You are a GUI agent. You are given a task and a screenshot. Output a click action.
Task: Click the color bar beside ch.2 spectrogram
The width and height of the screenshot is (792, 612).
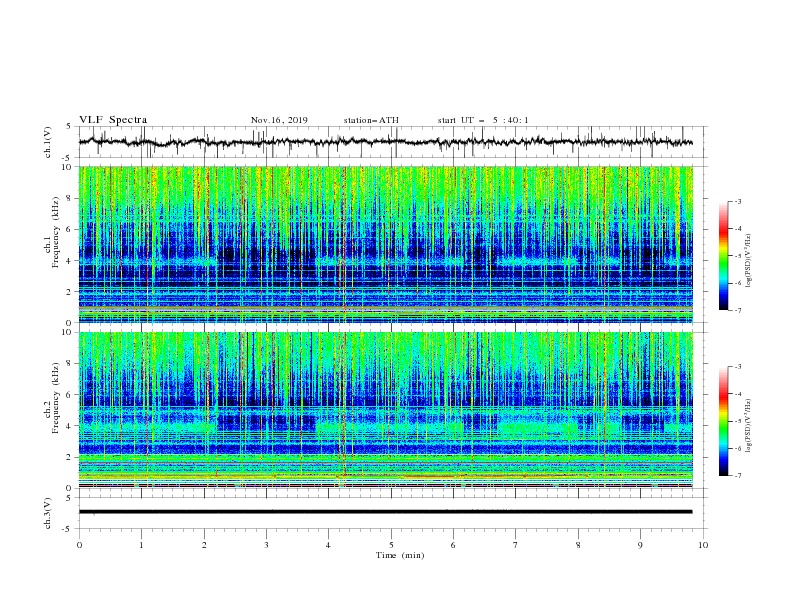[723, 421]
